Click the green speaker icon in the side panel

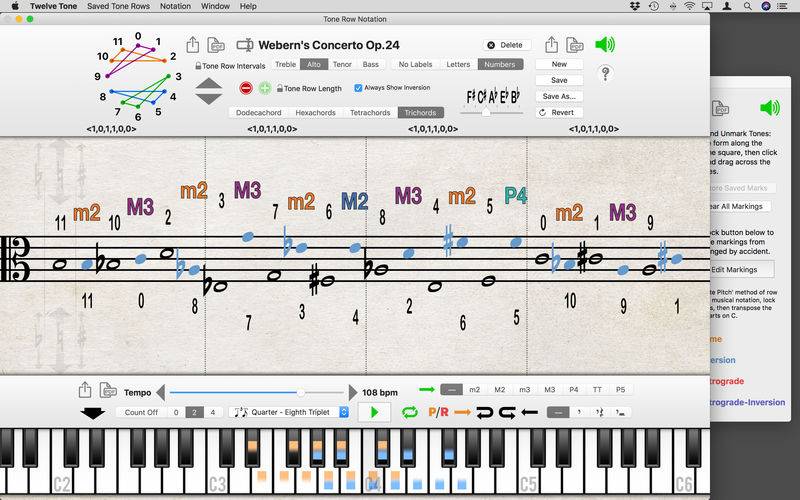pos(770,108)
